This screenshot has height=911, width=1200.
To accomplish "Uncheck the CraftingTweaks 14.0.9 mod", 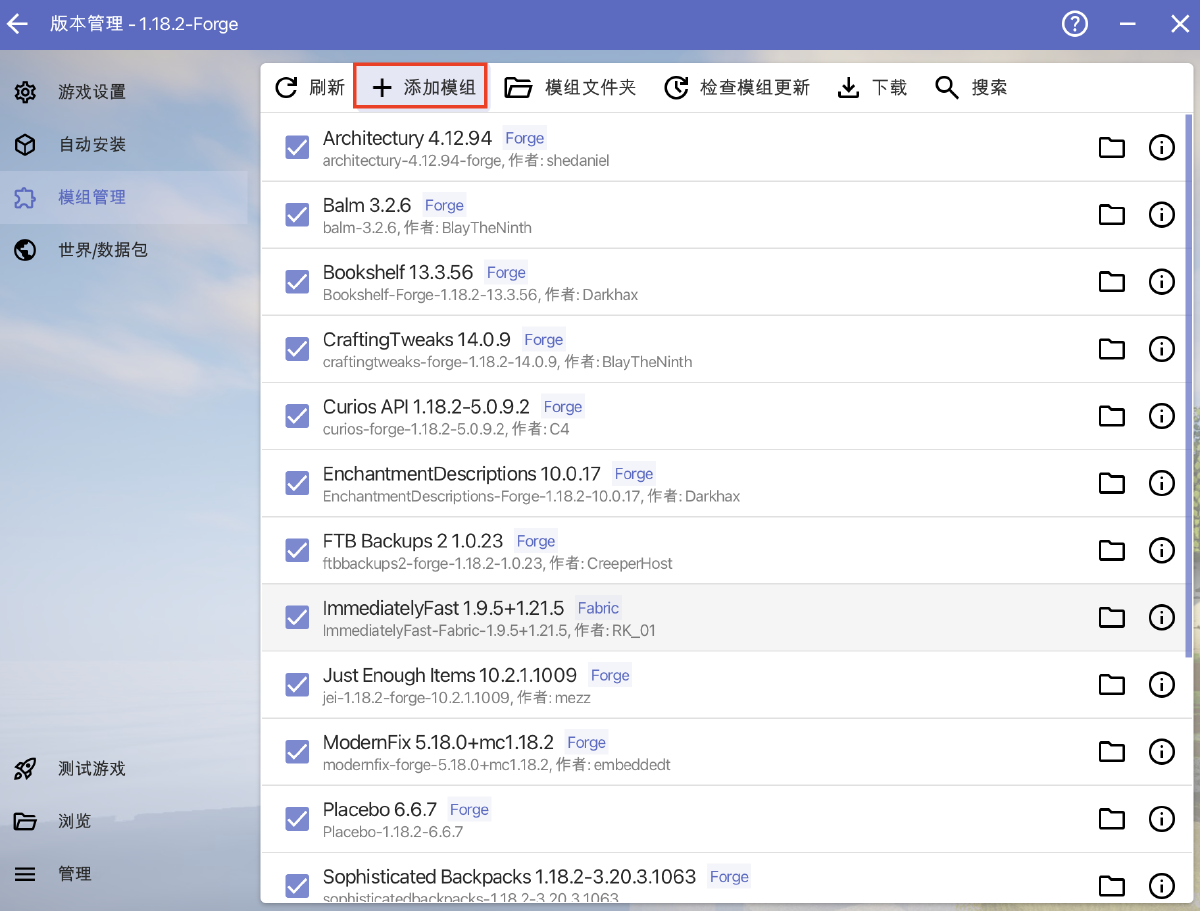I will (x=297, y=349).
